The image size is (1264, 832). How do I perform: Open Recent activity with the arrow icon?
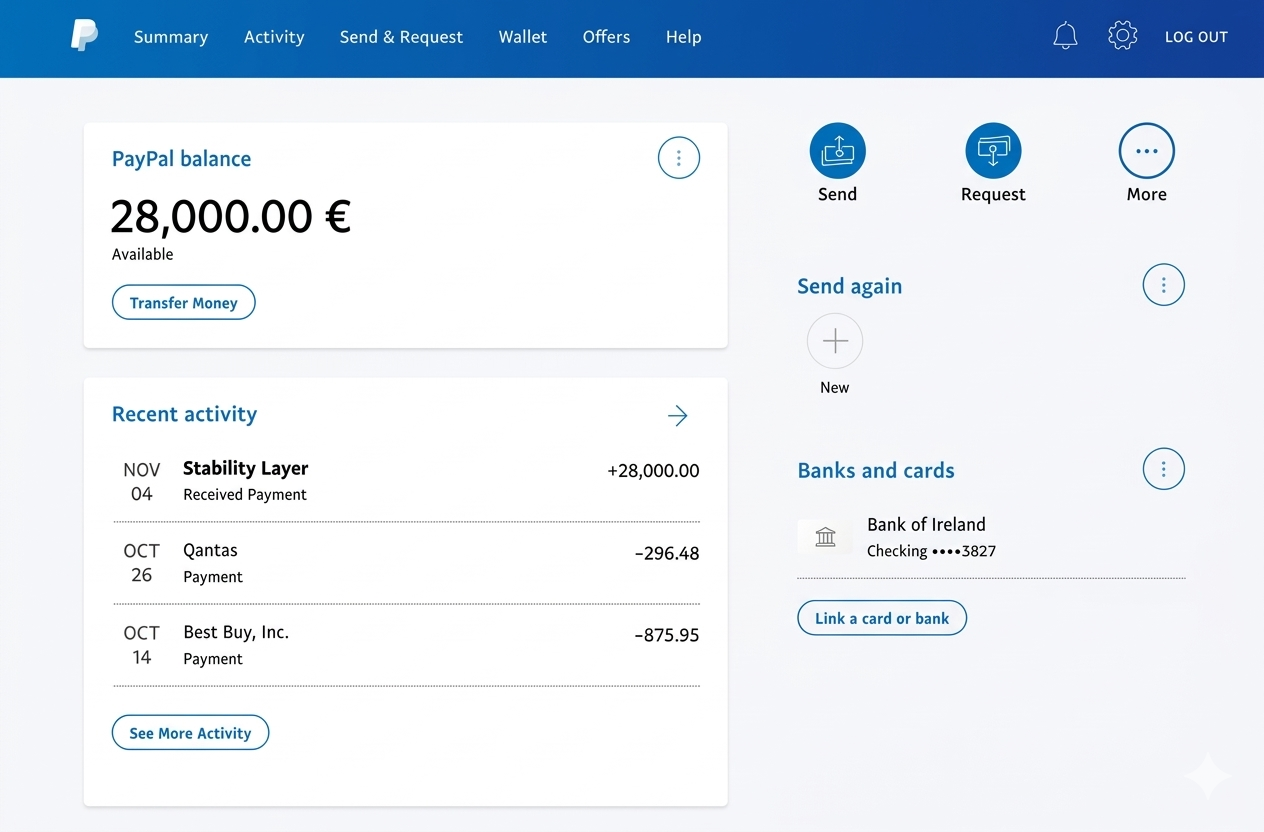[x=678, y=415]
